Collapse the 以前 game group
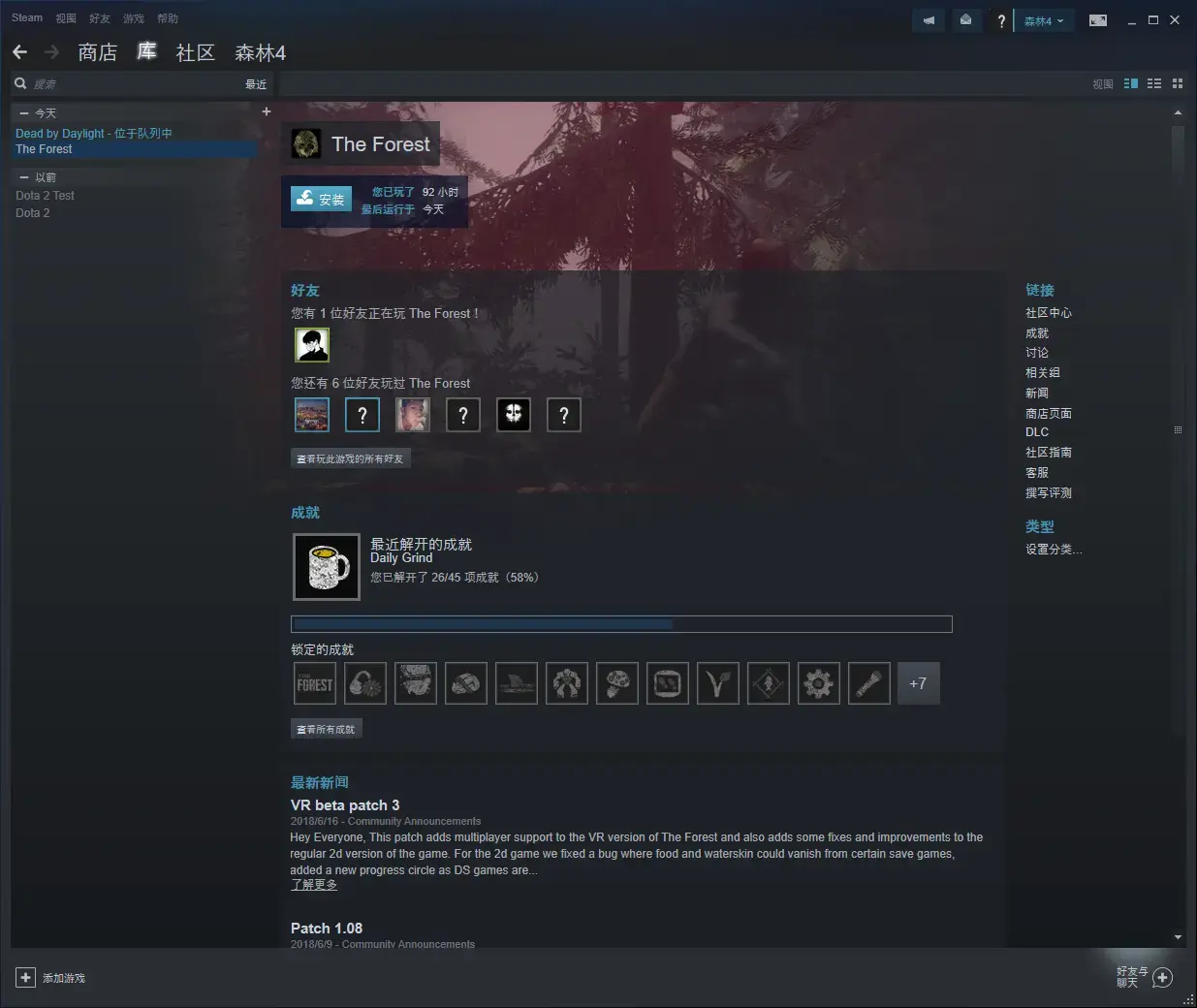 click(24, 177)
